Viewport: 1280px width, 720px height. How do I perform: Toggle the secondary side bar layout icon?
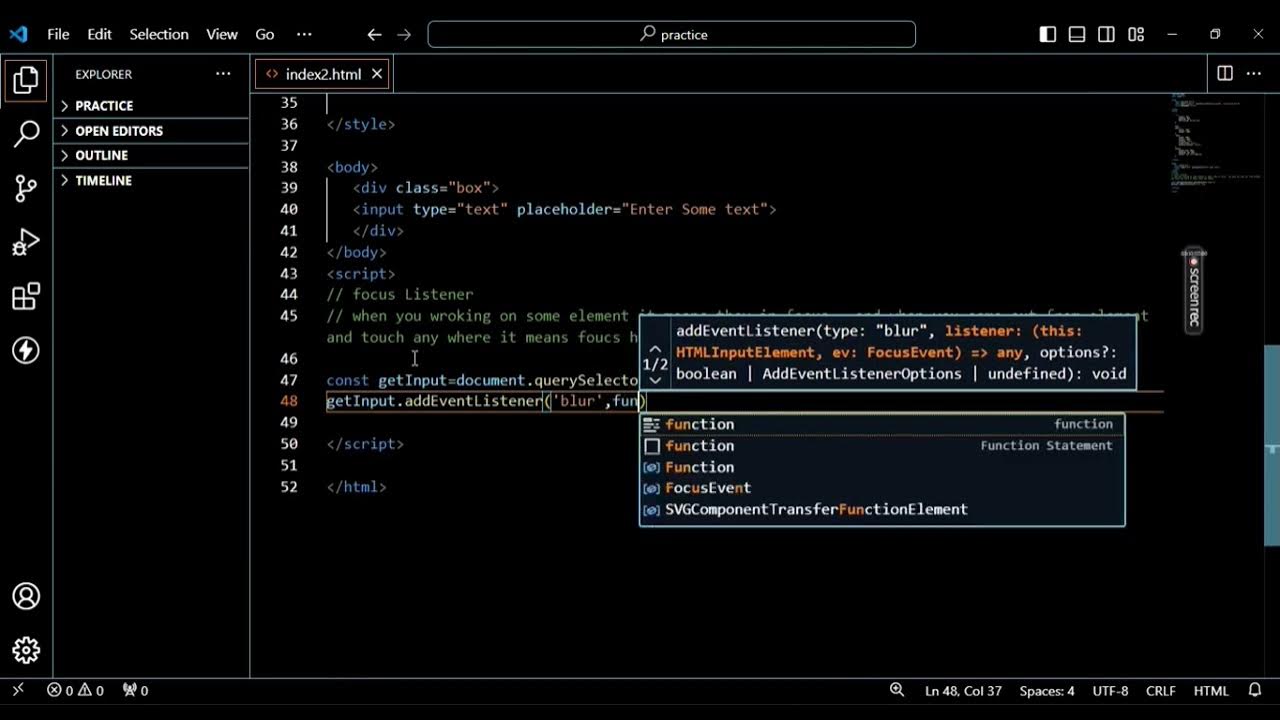tap(1106, 34)
